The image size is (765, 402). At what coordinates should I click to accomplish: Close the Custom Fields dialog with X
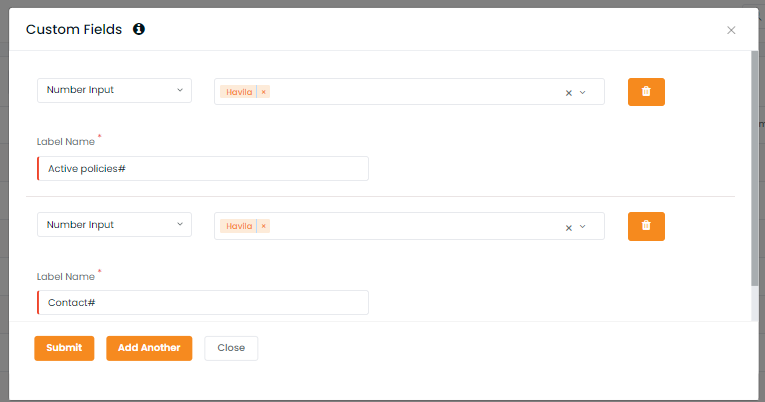[731, 30]
